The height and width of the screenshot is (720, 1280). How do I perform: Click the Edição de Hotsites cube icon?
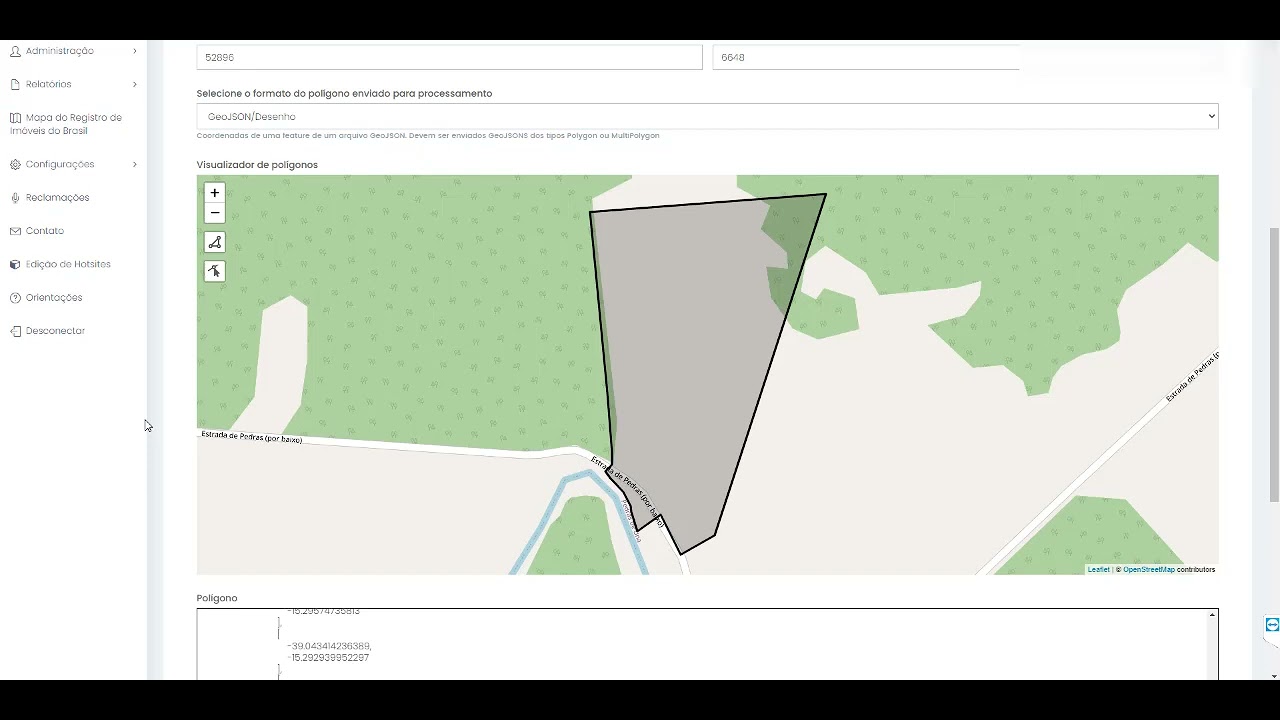15,264
